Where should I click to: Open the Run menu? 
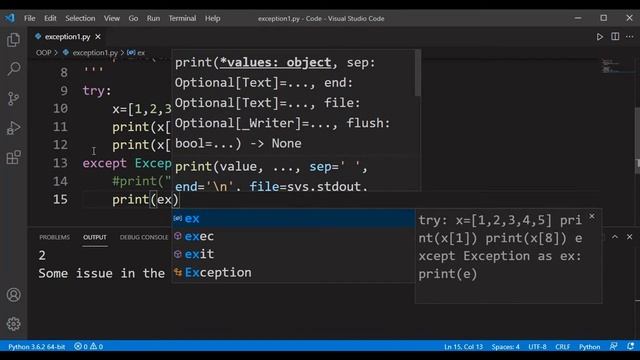click(153, 18)
